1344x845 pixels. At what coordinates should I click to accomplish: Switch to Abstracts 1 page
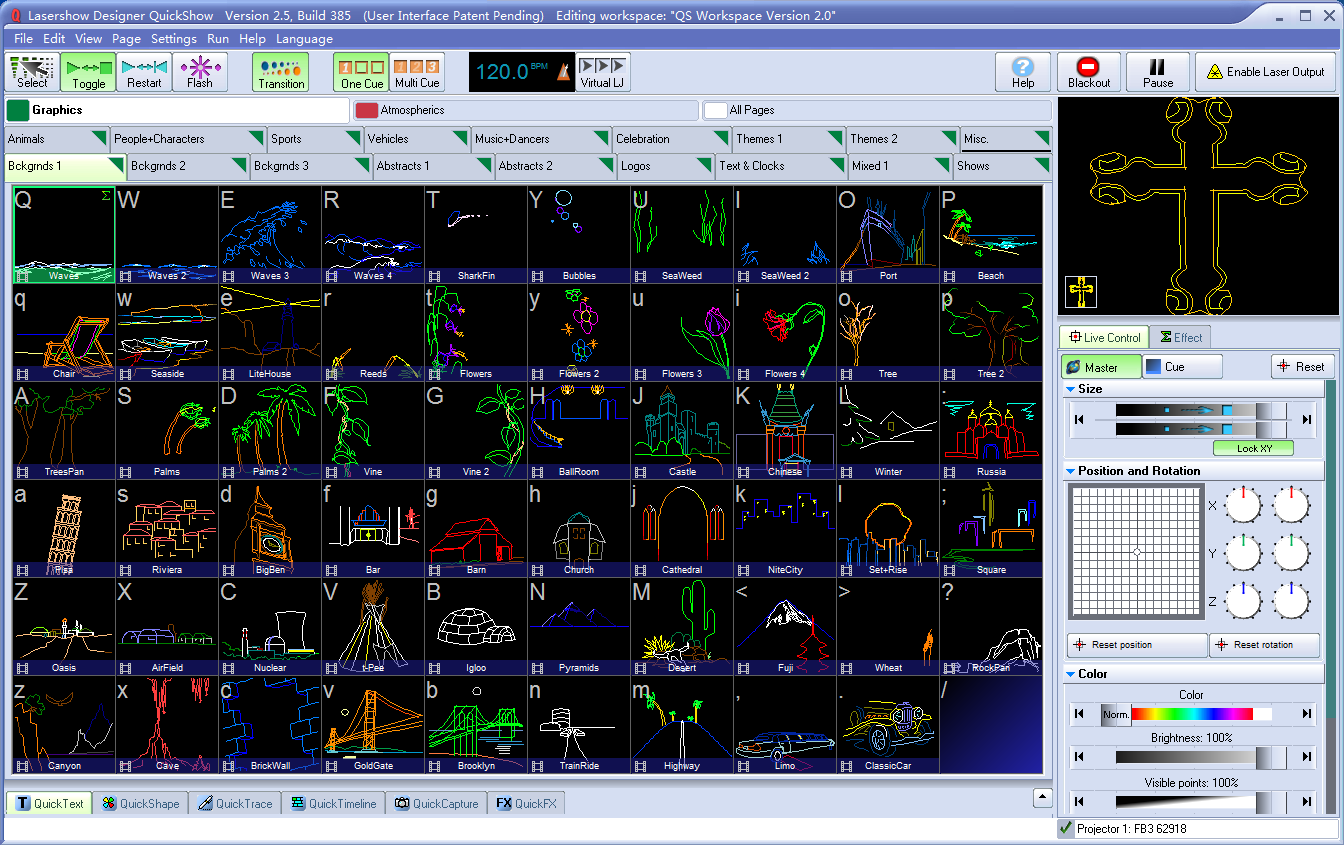433,166
